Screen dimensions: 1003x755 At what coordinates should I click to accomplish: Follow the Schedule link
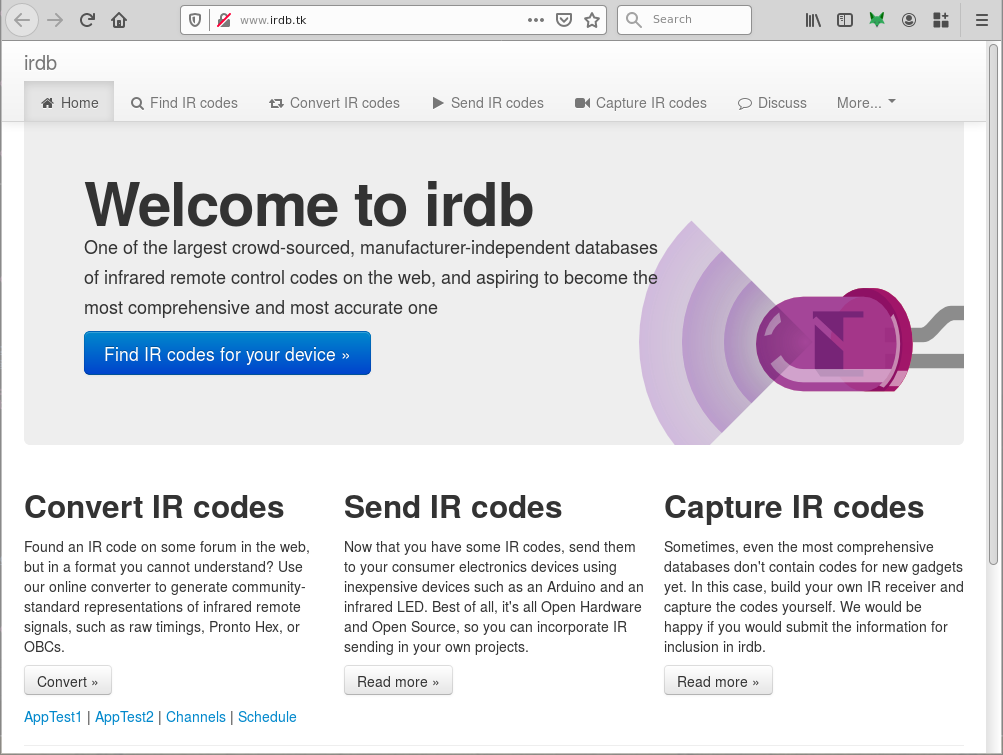point(267,717)
